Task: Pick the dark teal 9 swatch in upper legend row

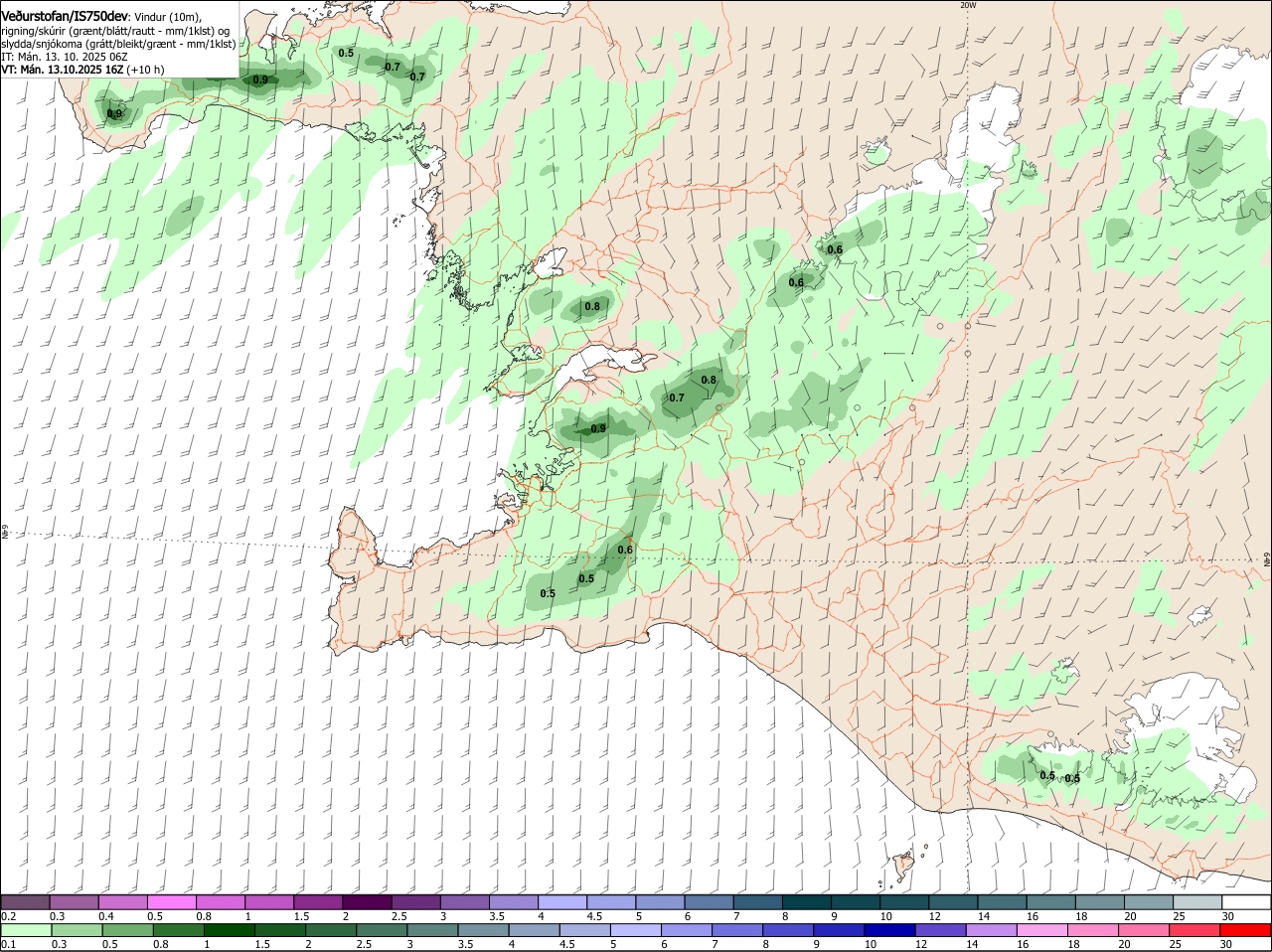Action: 856,902
